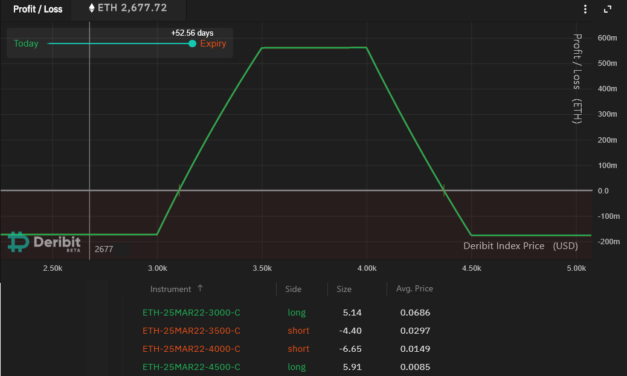Image resolution: width=627 pixels, height=376 pixels.
Task: Select the ETH-25MAR22-4000-C instrument
Action: tap(192, 349)
